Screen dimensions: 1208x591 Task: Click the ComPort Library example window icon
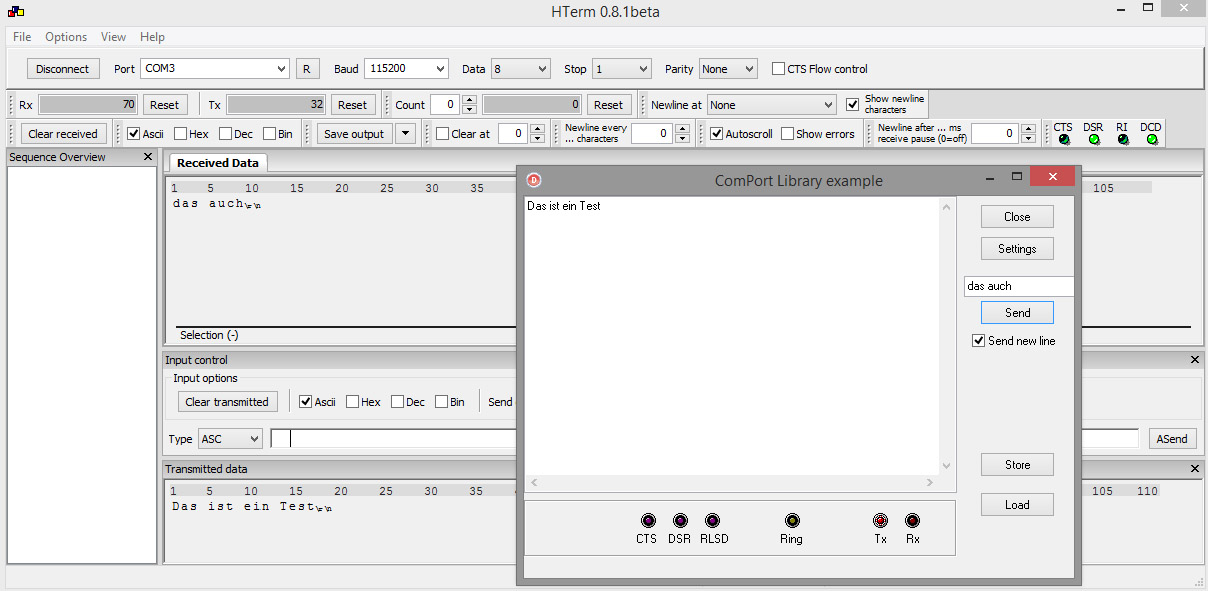click(534, 180)
